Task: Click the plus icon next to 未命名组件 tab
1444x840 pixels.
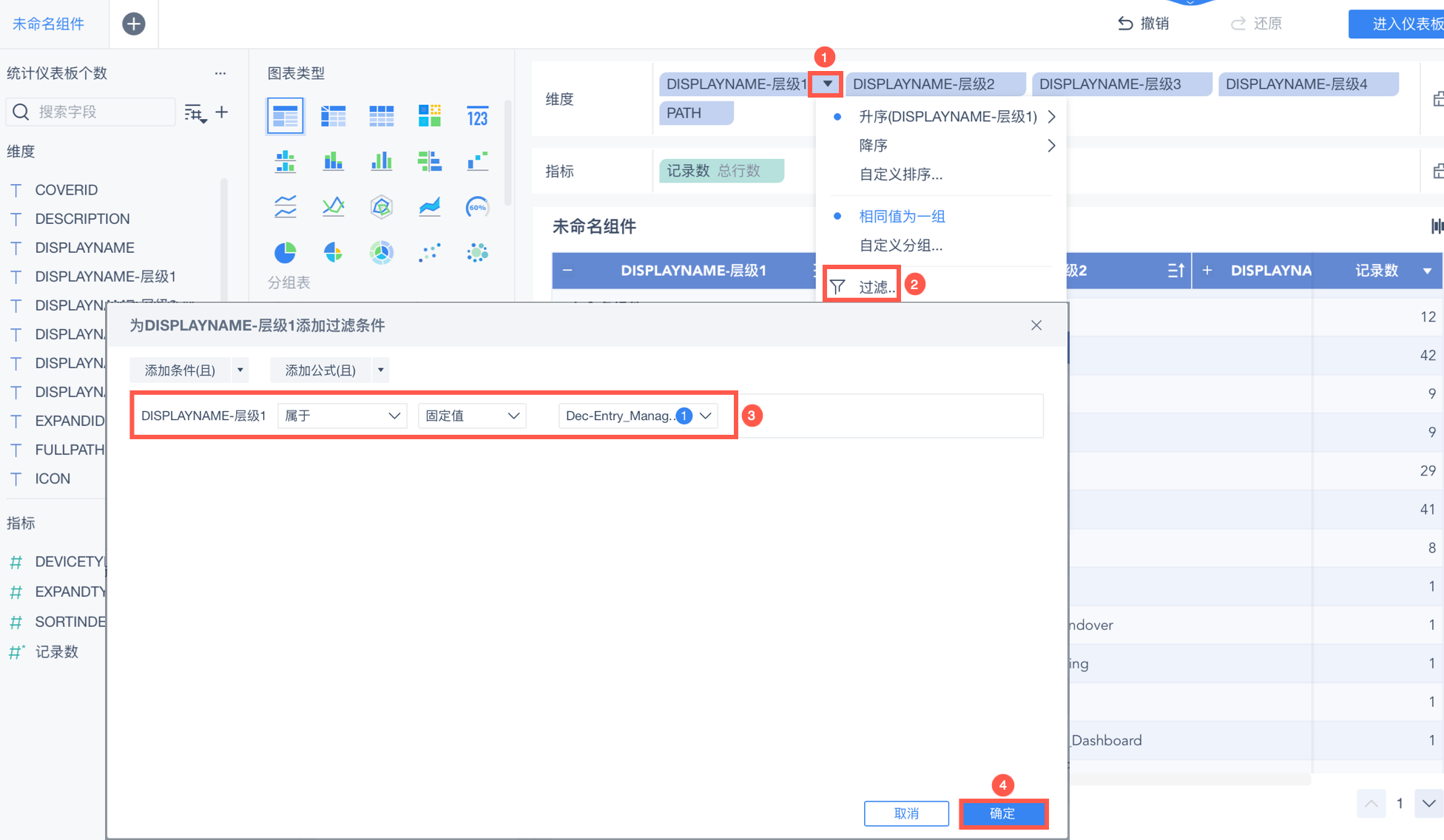Action: point(133,24)
